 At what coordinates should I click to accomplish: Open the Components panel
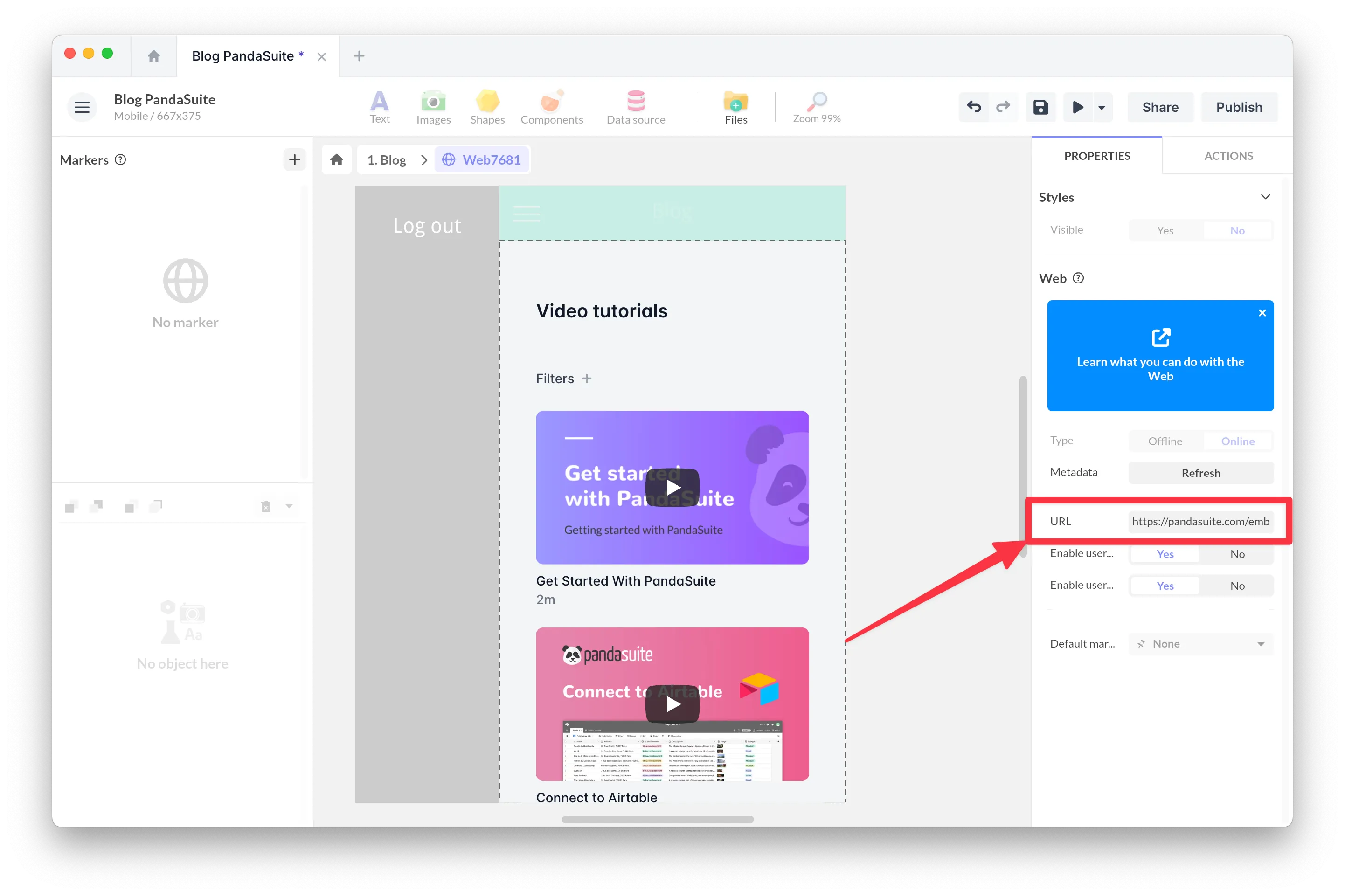tap(551, 107)
